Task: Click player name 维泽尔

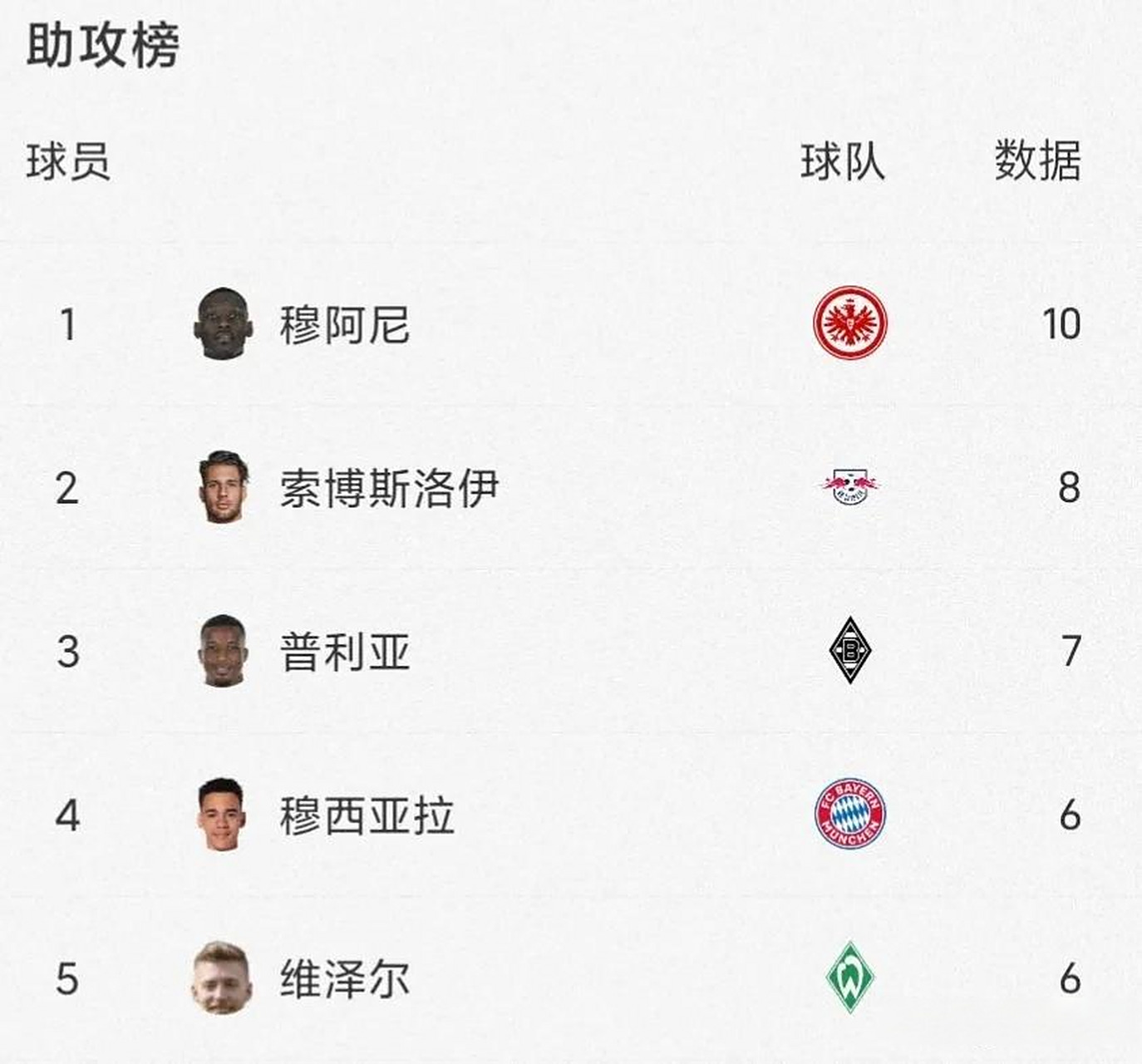Action: (x=344, y=978)
